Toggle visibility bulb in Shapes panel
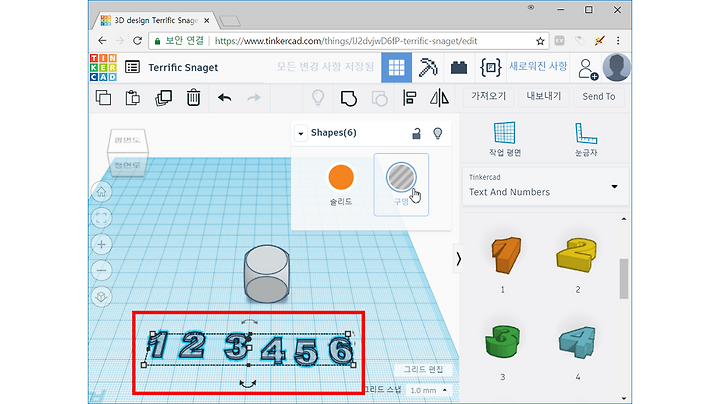The image size is (720, 404). coord(438,133)
